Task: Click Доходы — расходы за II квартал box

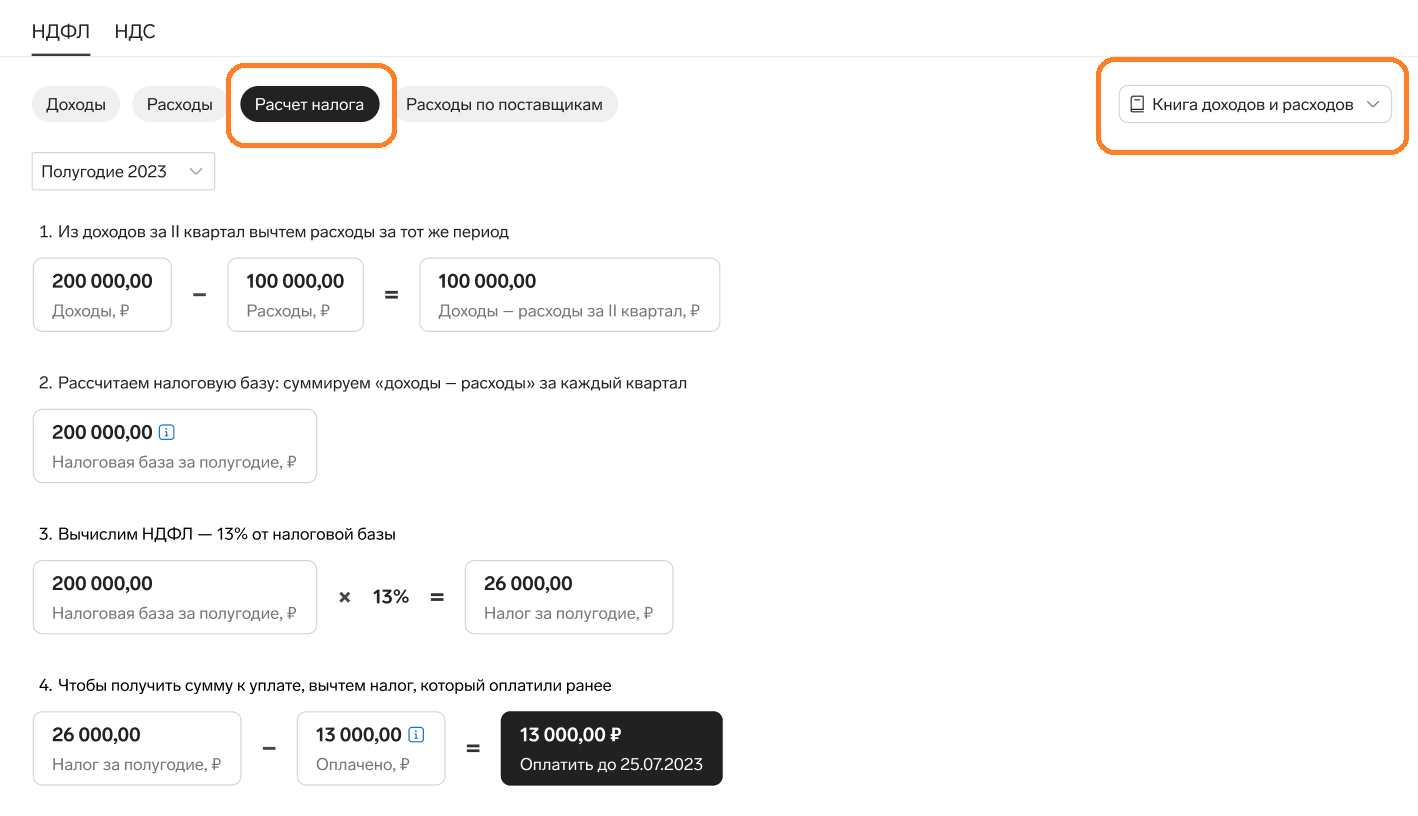Action: click(x=569, y=295)
